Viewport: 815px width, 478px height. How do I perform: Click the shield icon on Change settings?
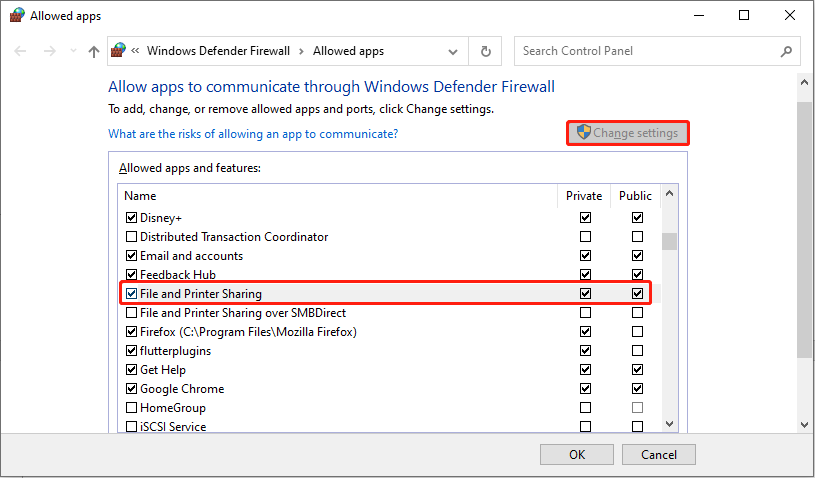point(584,133)
